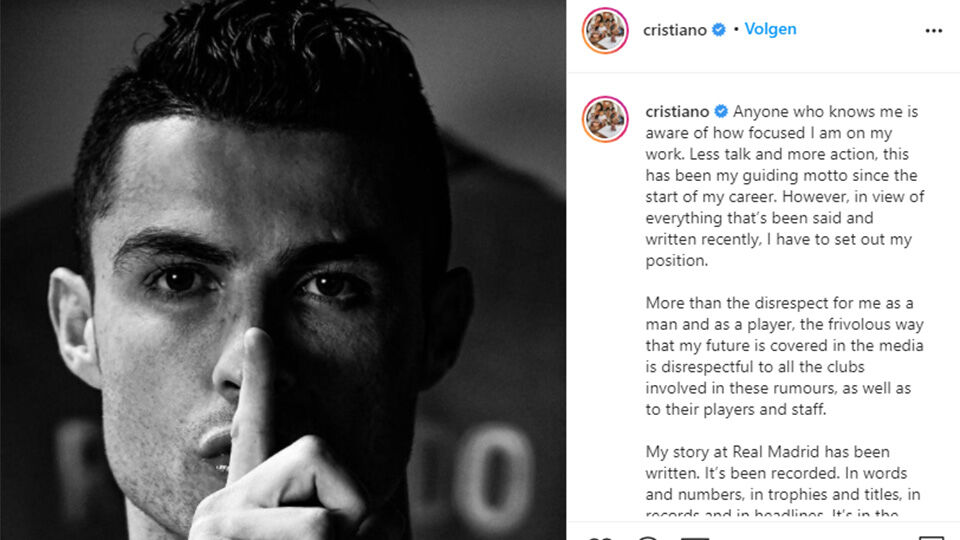This screenshot has width=960, height=540.
Task: Click the bold cristiano username in the caption
Action: pyautogui.click(x=677, y=111)
